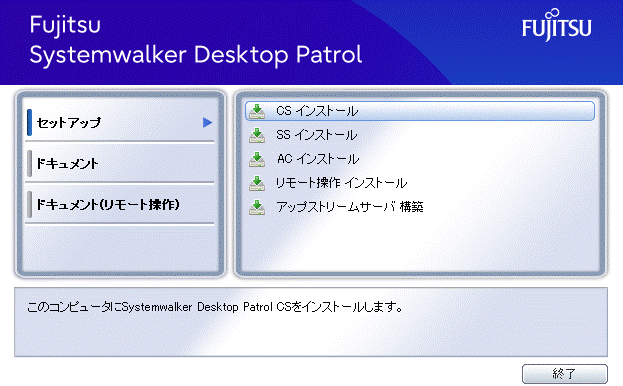Click the FUJITSU logo in header
Viewport: 623px width, 386px height.
(x=557, y=25)
